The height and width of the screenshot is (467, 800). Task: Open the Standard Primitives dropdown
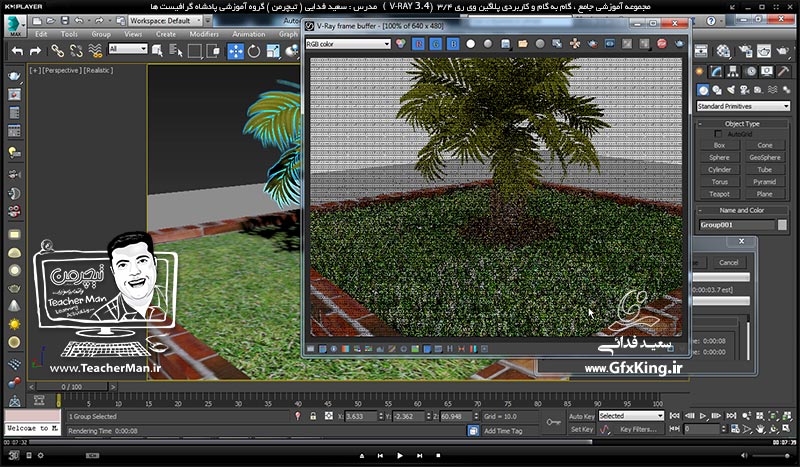(743, 106)
